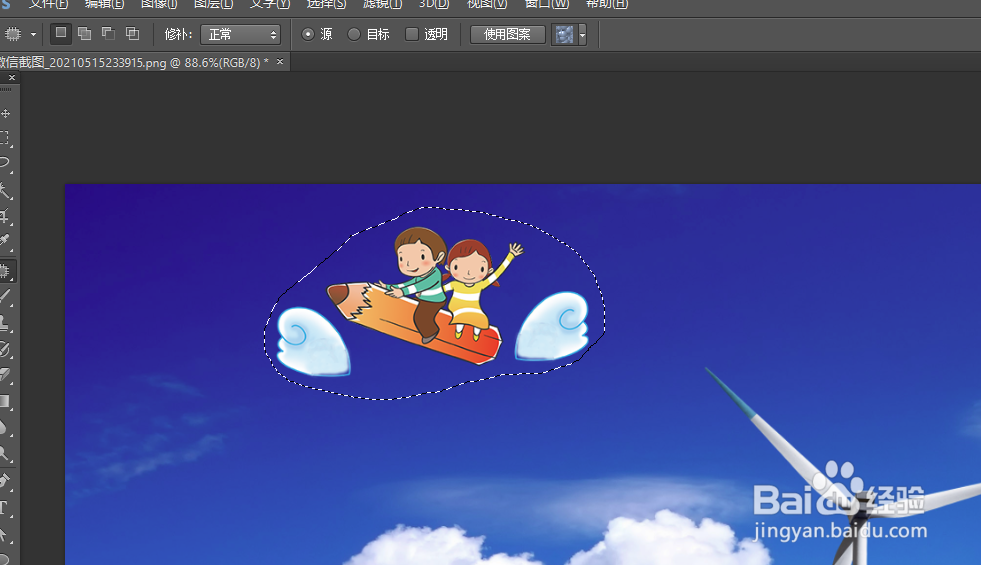Select the Horizontal Type tool
This screenshot has width=981, height=565.
coord(5,508)
